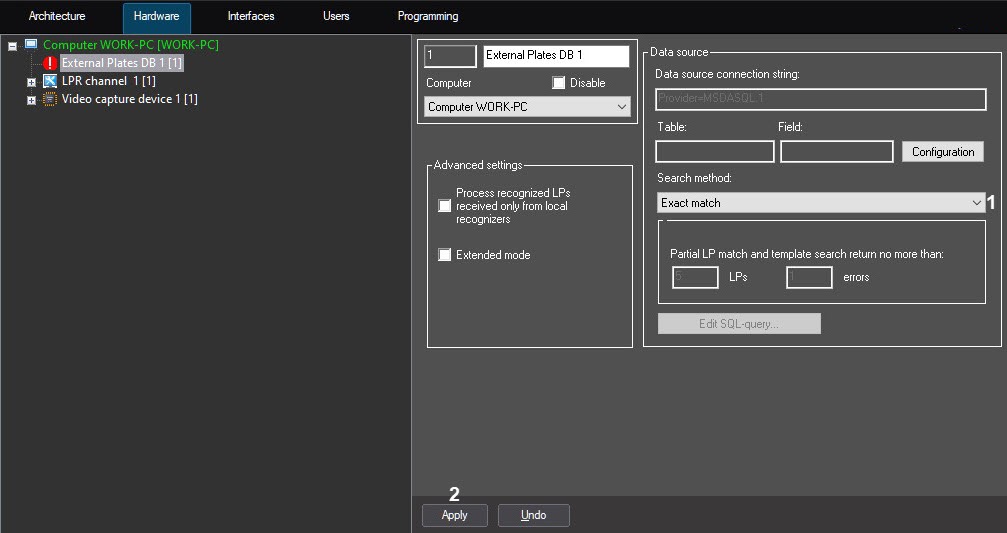Enable the Extended mode checkbox

click(x=445, y=255)
